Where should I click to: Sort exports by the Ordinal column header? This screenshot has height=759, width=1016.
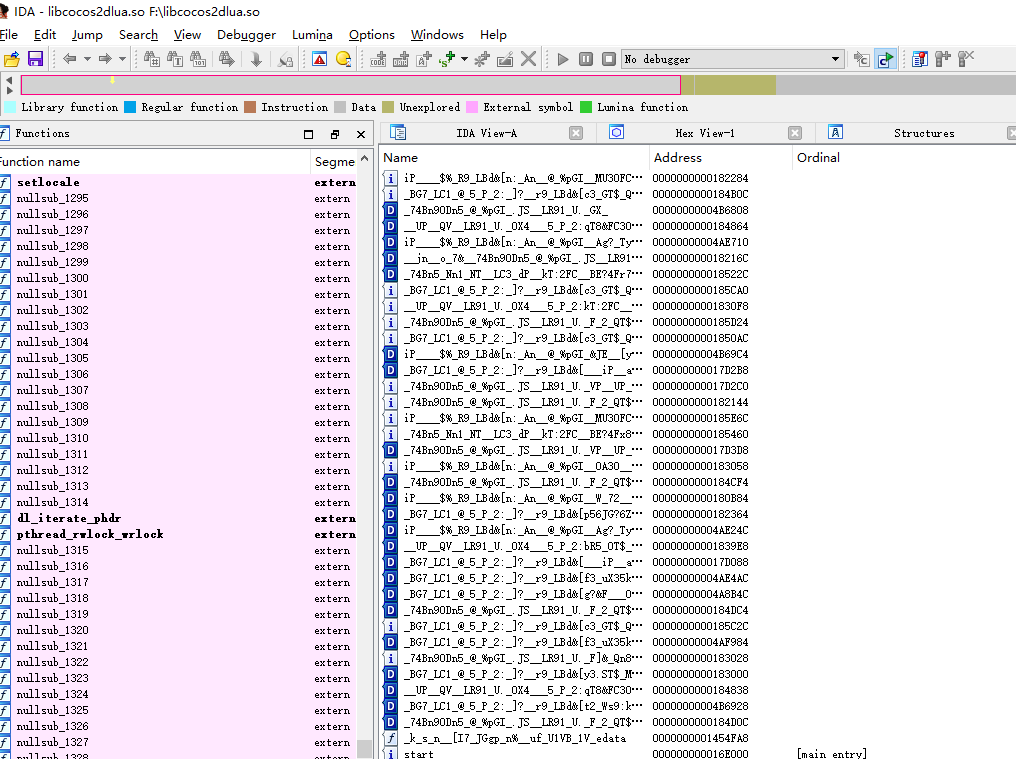[905, 158]
